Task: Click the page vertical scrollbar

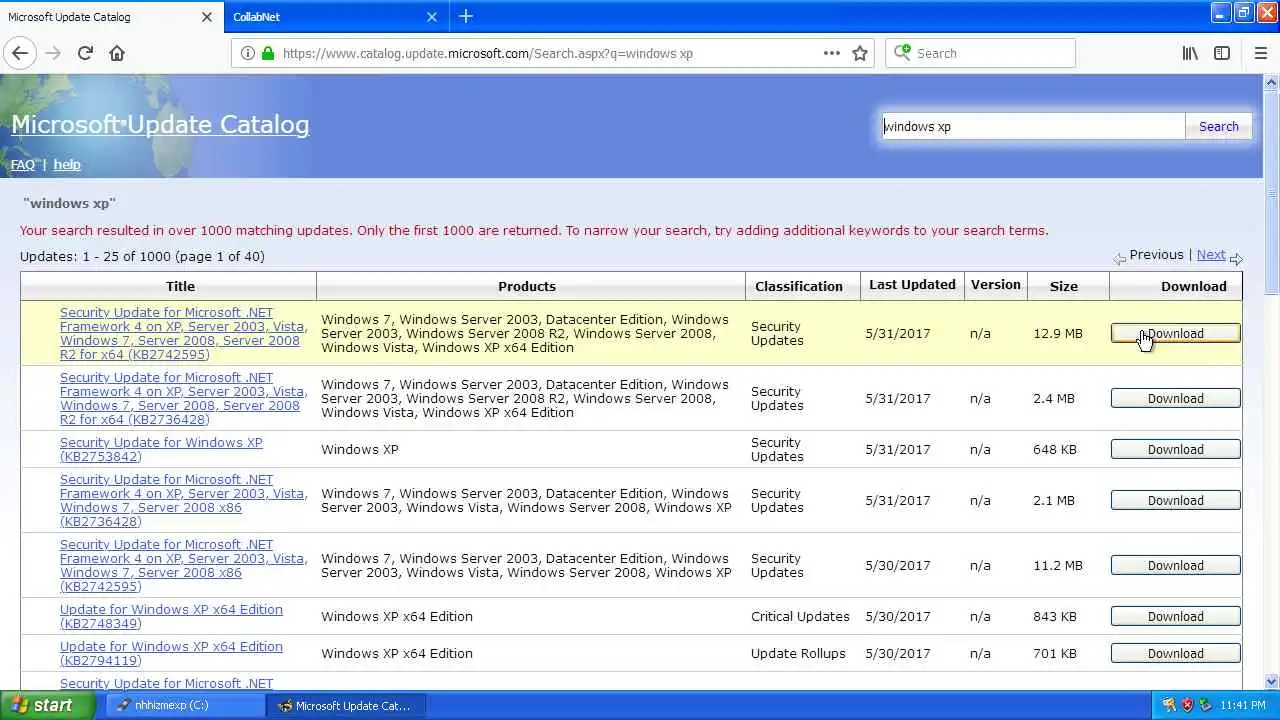Action: (x=1272, y=382)
